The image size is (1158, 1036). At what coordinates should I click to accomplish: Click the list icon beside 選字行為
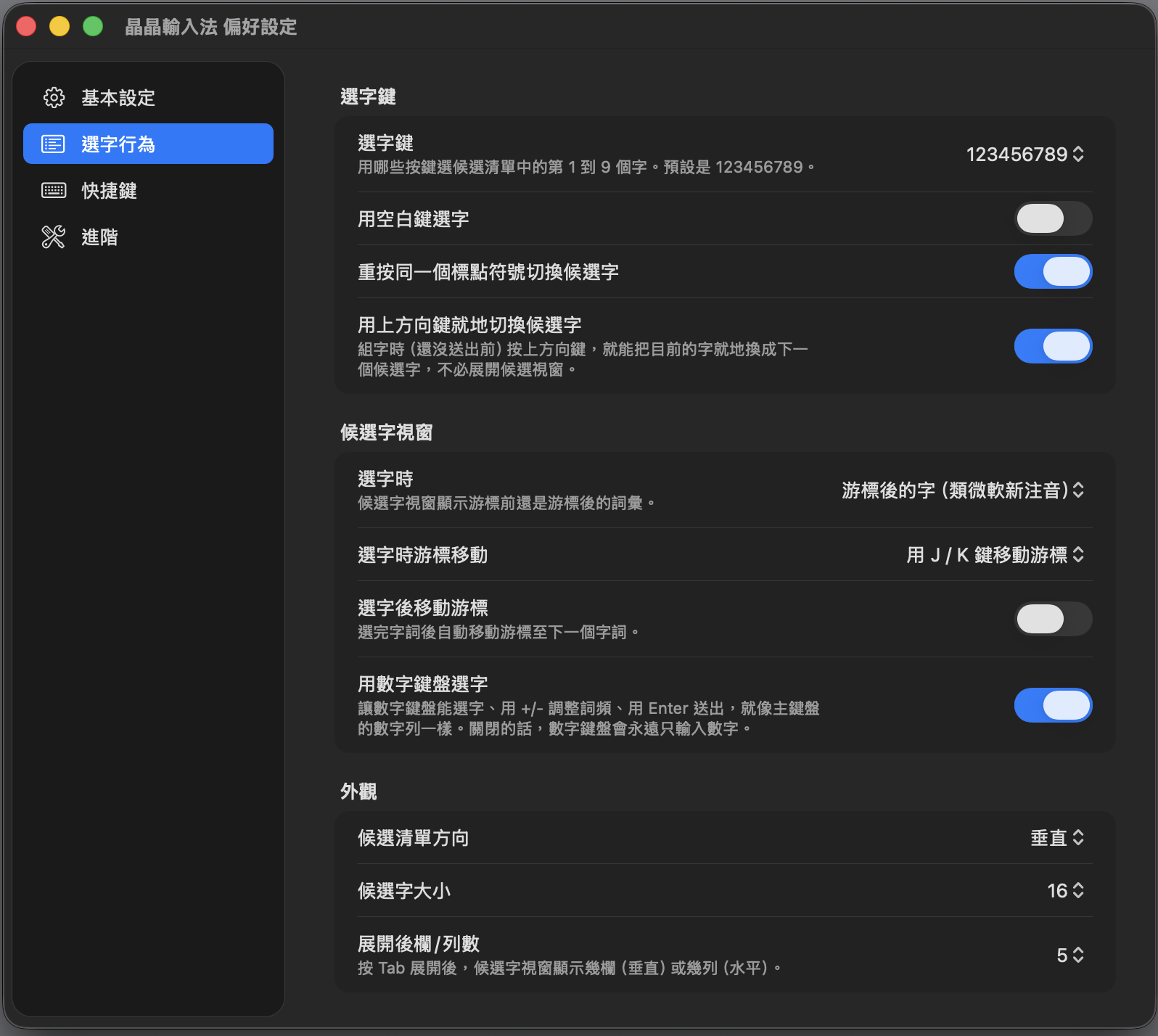54,144
